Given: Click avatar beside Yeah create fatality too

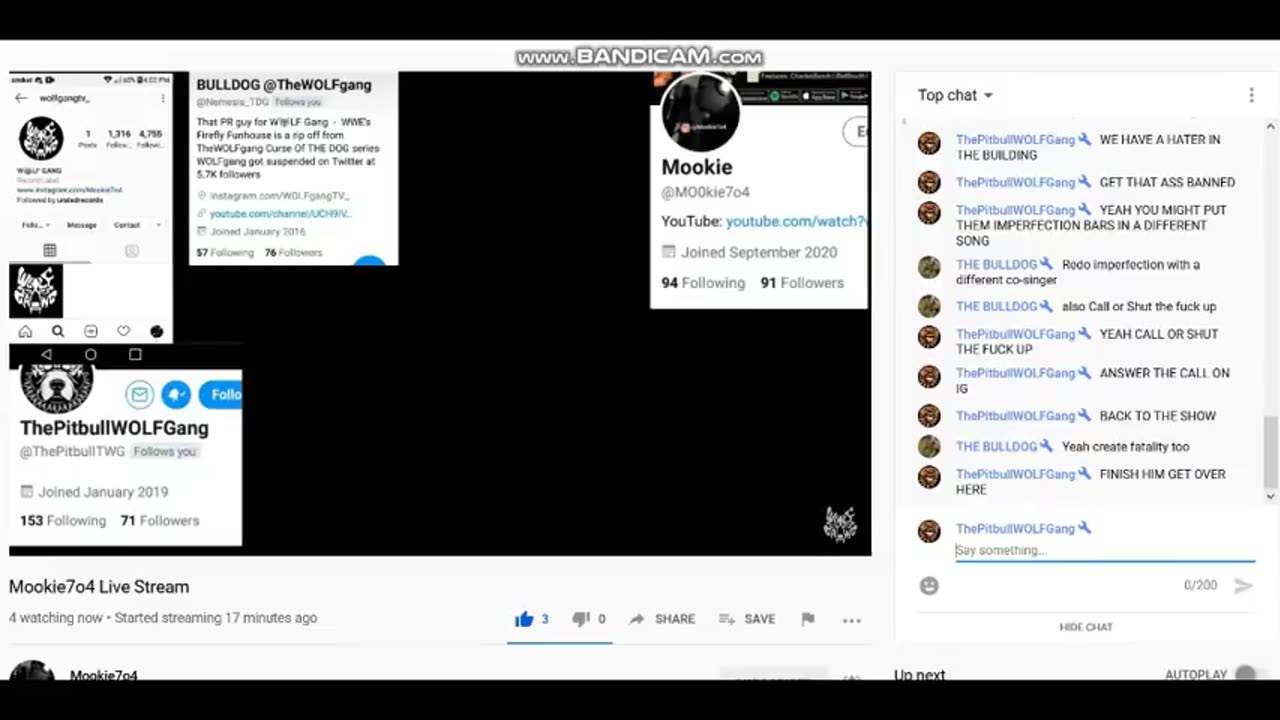Looking at the screenshot, I should (929, 447).
